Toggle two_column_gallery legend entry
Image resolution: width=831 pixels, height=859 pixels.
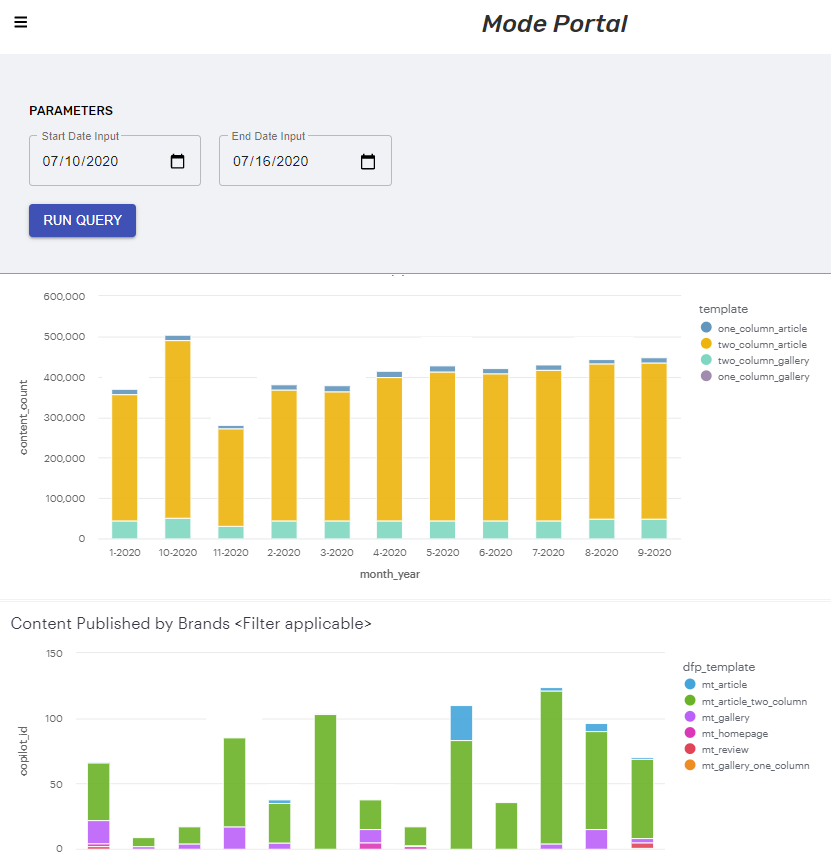coord(763,360)
